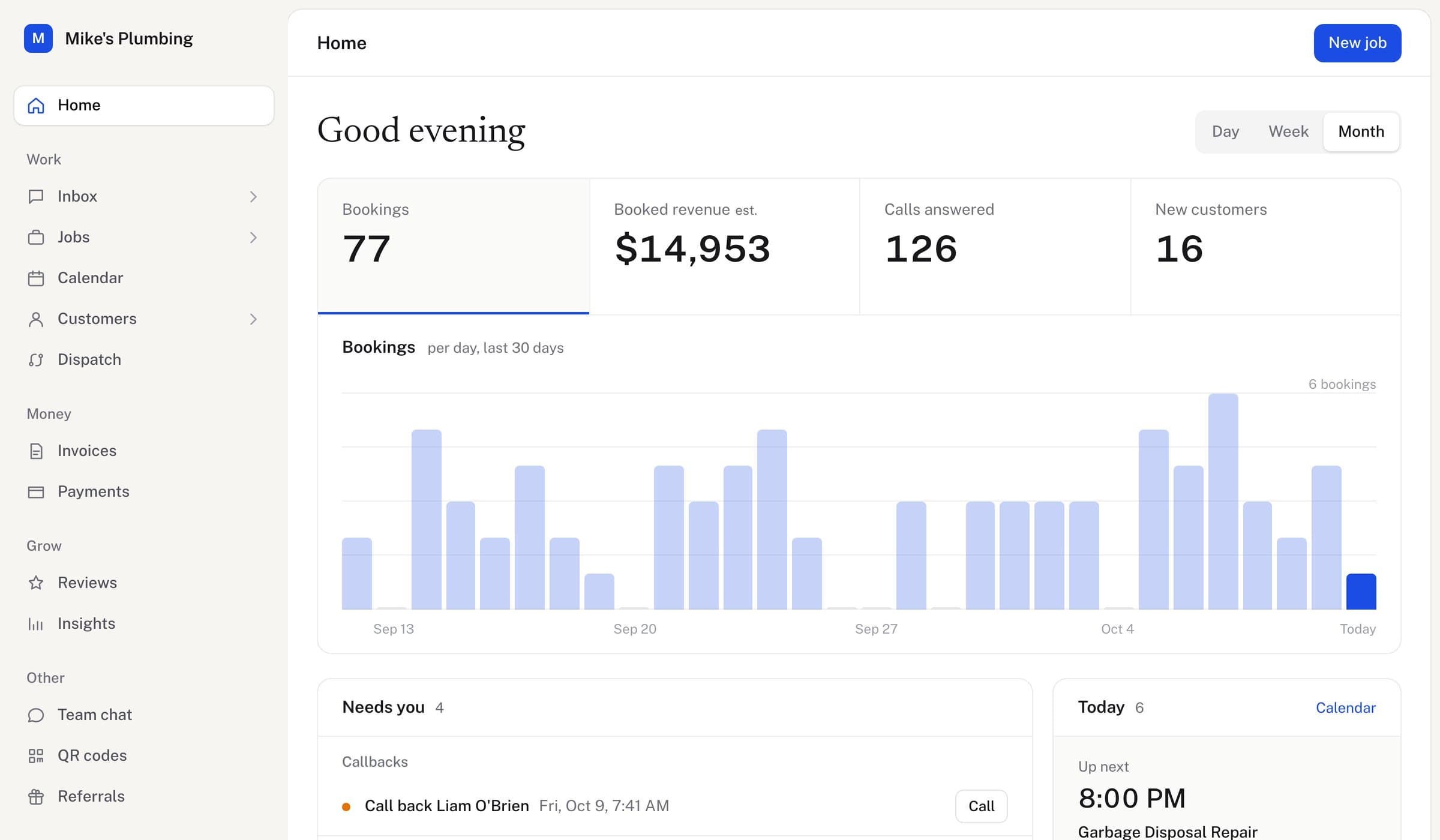1440x840 pixels.
Task: Switch the range to Week
Action: 1288,131
